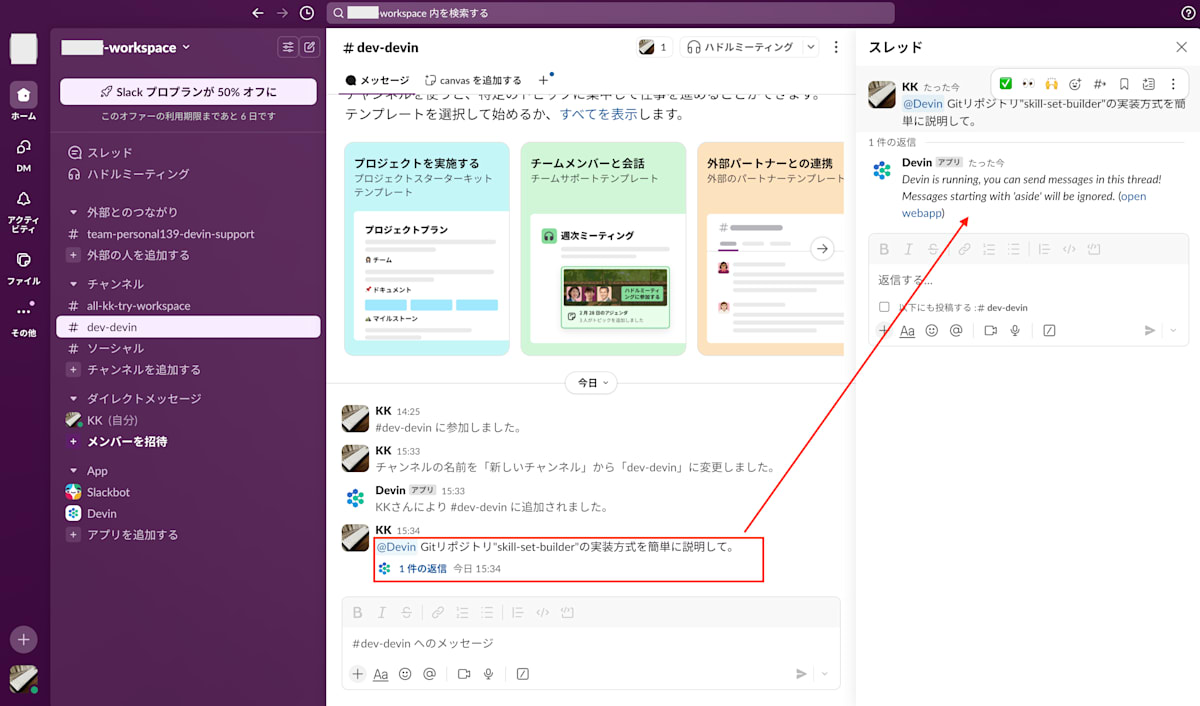The image size is (1200, 706).
Task: Open send options dropdown in channel composer
Action: coord(825,674)
